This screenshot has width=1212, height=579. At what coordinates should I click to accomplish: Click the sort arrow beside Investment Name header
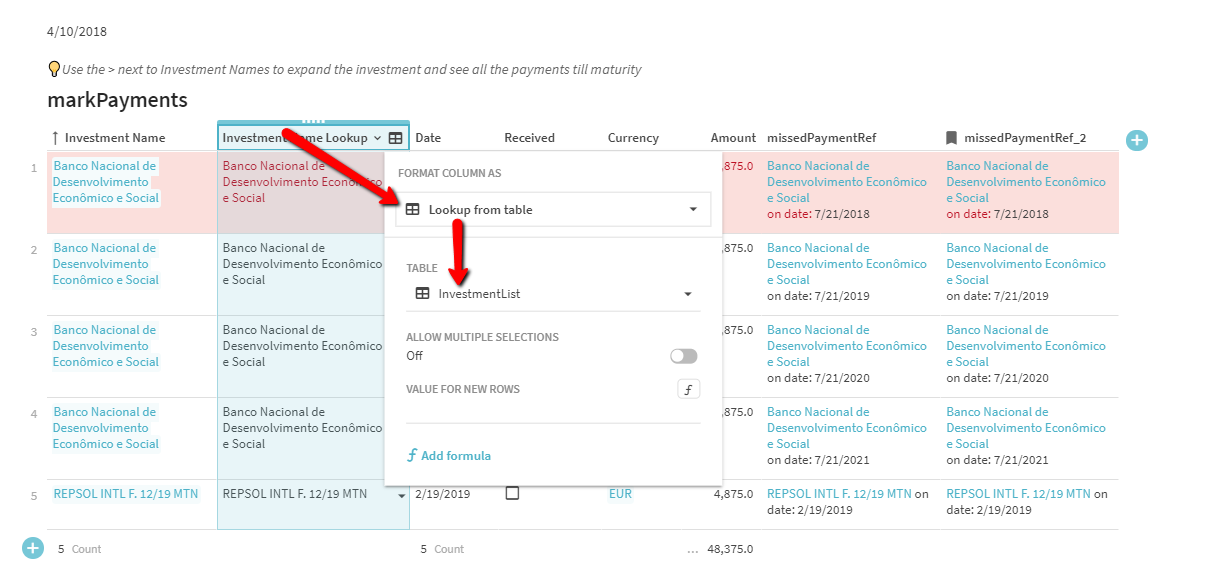[x=55, y=138]
